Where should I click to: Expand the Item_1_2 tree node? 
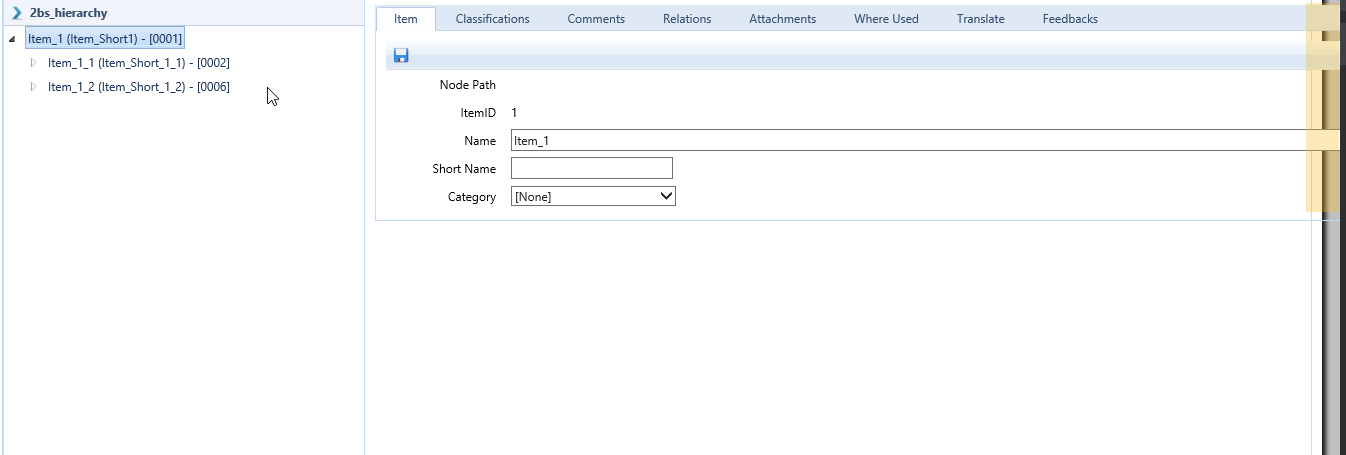[x=33, y=87]
